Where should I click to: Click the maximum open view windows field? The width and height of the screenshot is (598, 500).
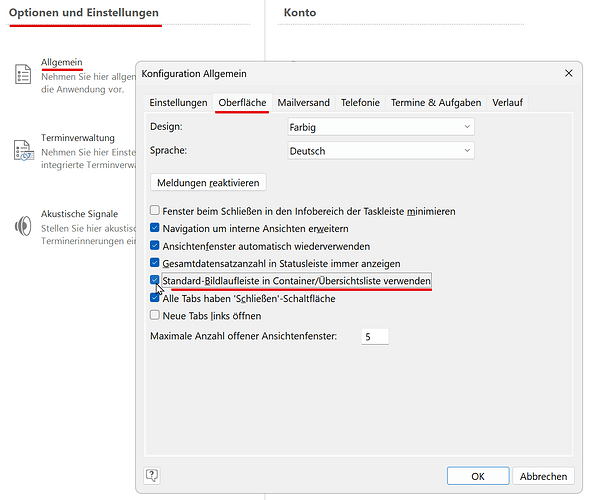point(375,337)
